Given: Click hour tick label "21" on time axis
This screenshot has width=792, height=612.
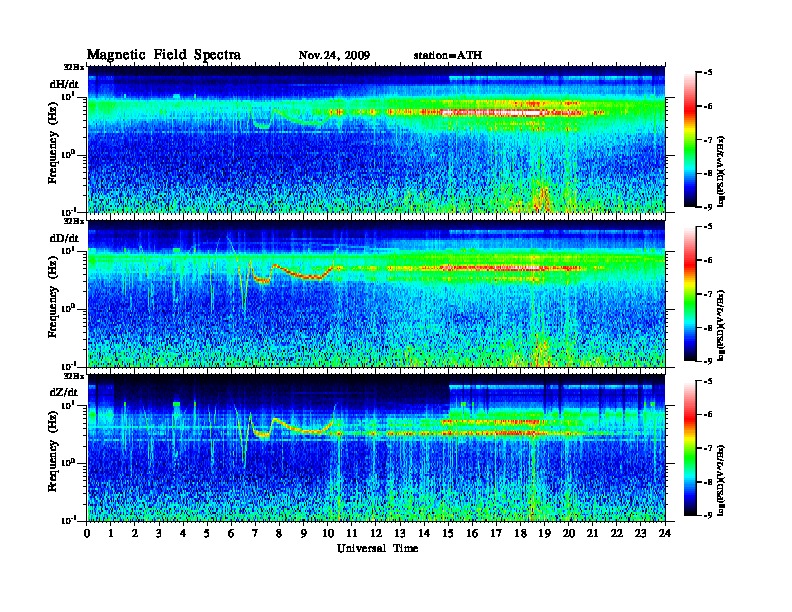Looking at the screenshot, I should [592, 533].
